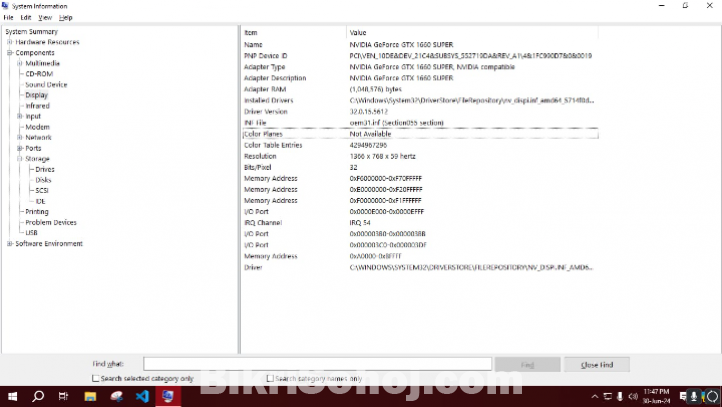722x407 pixels.
Task: Expand the Multimedia tree node
Action: pyautogui.click(x=20, y=63)
